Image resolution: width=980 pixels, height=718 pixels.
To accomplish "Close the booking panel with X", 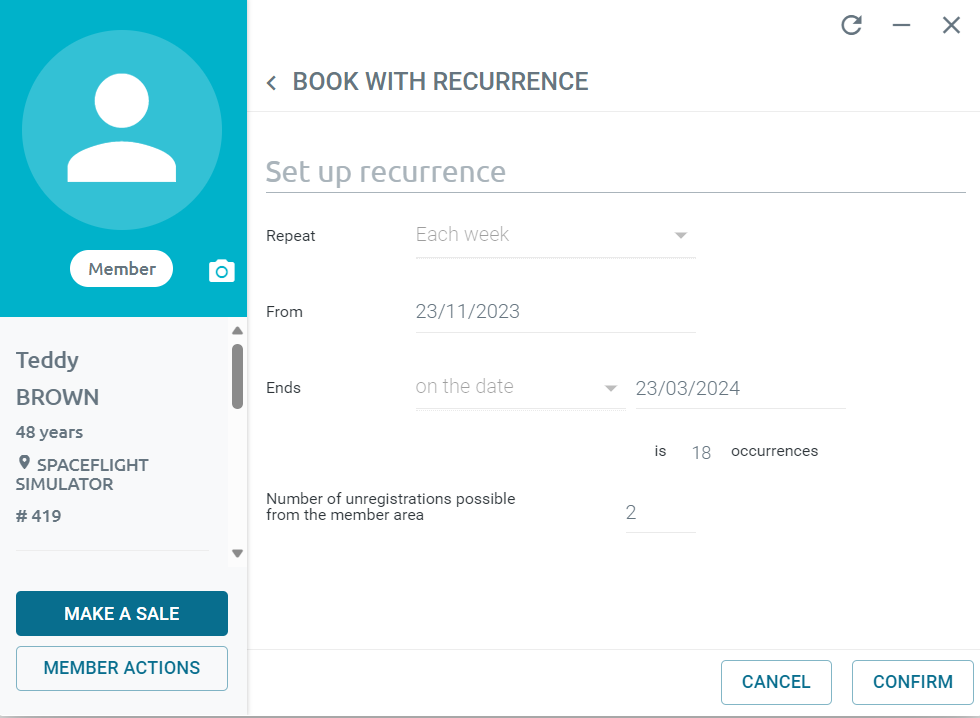I will 951,25.
